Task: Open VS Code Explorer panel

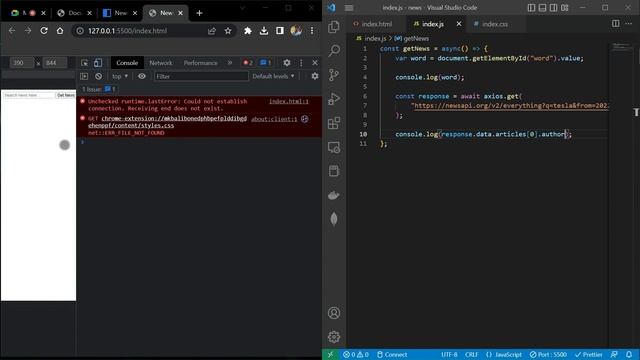Action: pyautogui.click(x=334, y=27)
